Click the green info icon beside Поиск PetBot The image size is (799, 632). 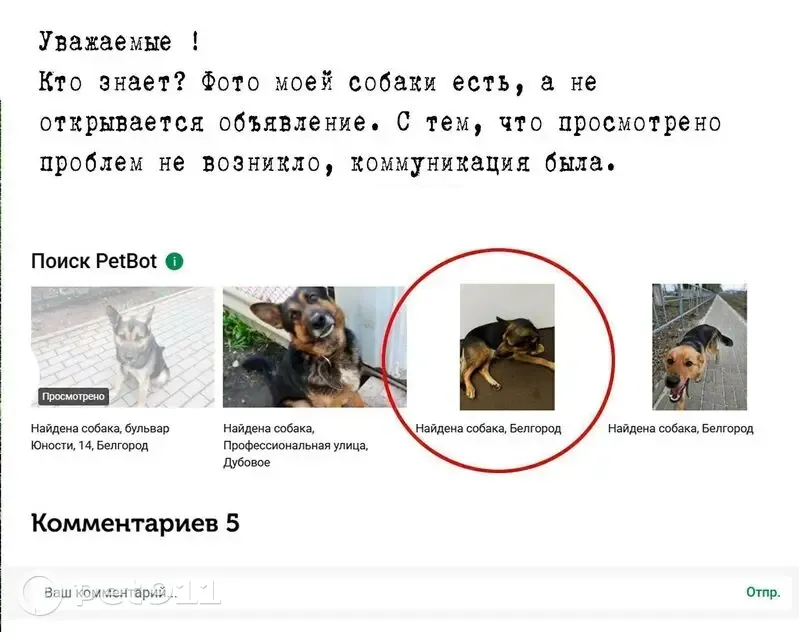coord(174,261)
